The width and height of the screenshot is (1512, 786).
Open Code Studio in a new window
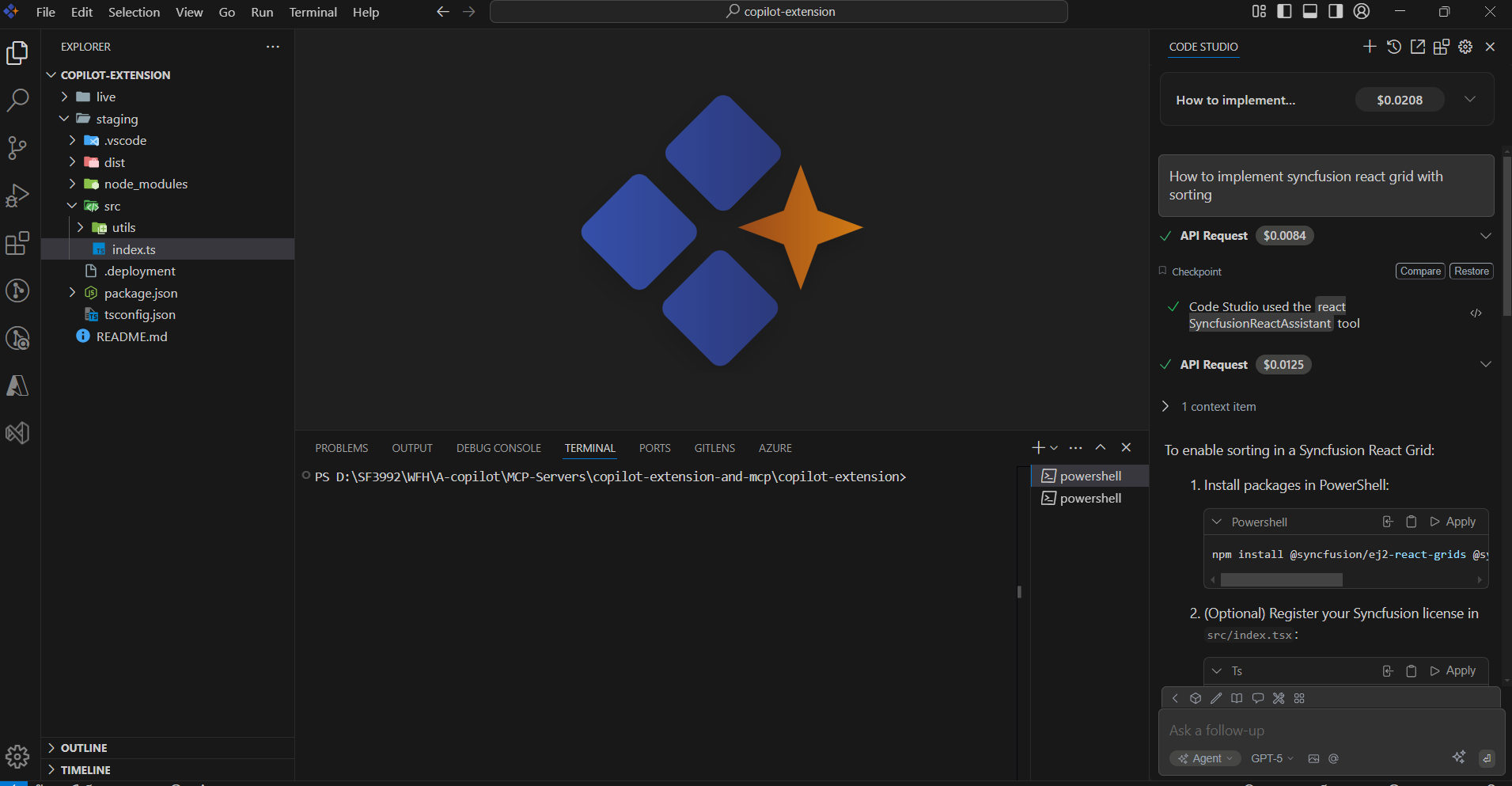(1417, 47)
